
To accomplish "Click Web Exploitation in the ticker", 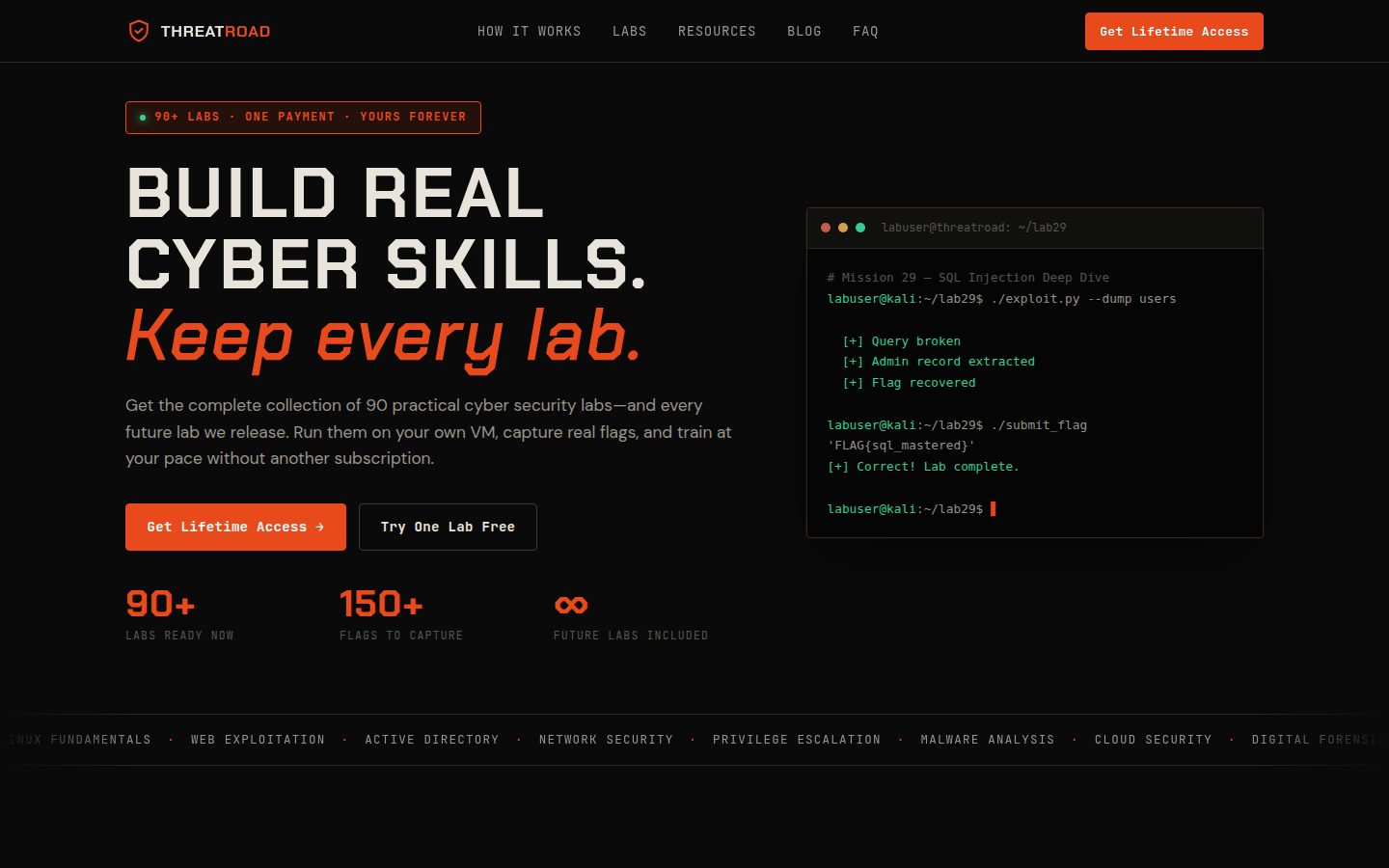I will (x=258, y=740).
